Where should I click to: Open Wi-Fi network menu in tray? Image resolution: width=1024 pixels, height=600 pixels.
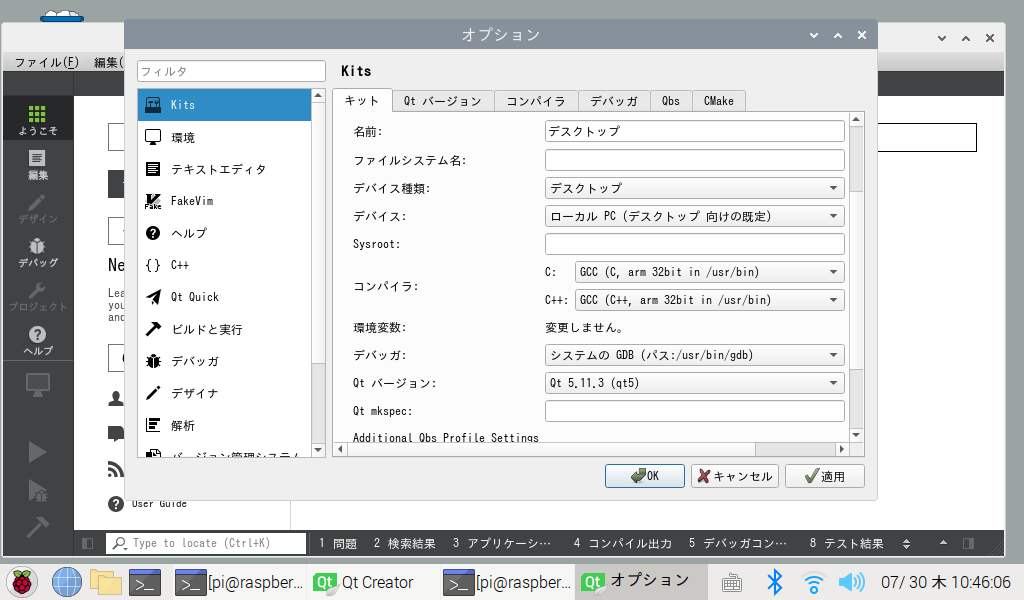813,582
